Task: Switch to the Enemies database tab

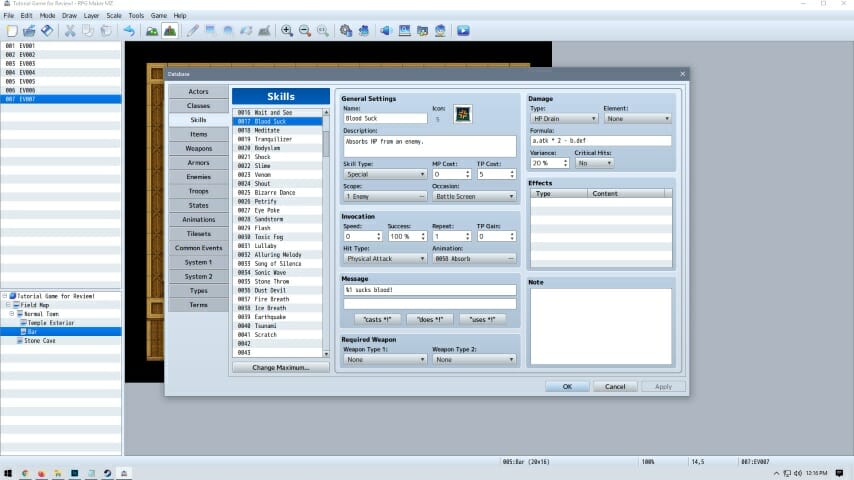Action: click(x=198, y=176)
